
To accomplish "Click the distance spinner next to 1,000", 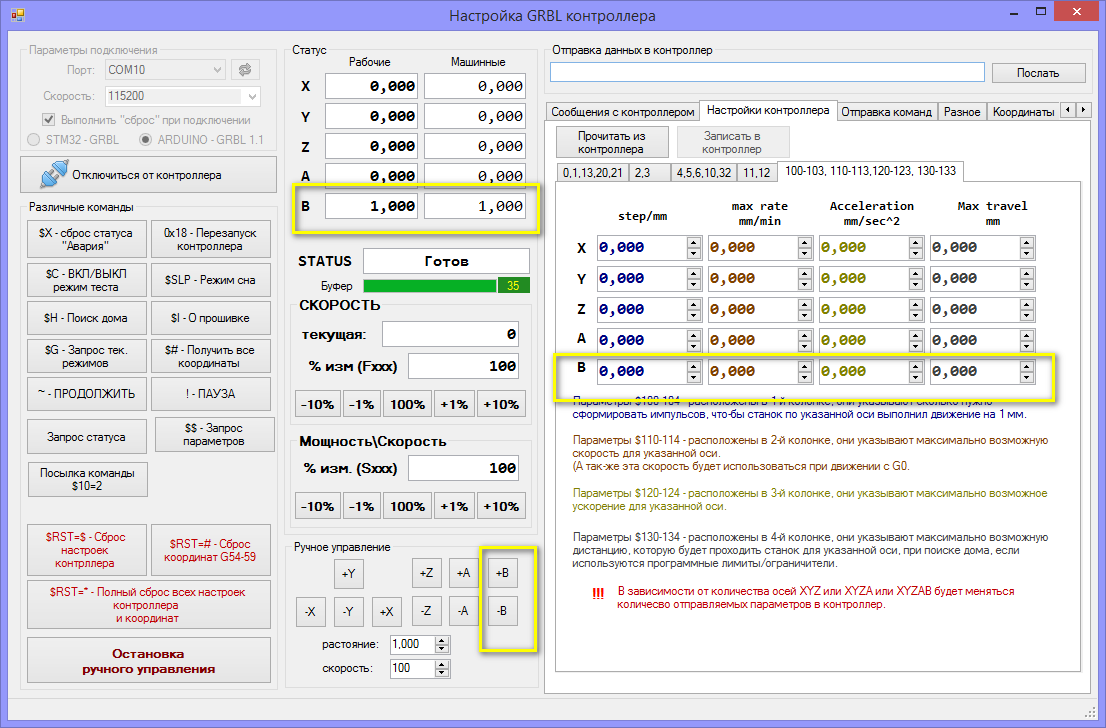I will tap(442, 644).
